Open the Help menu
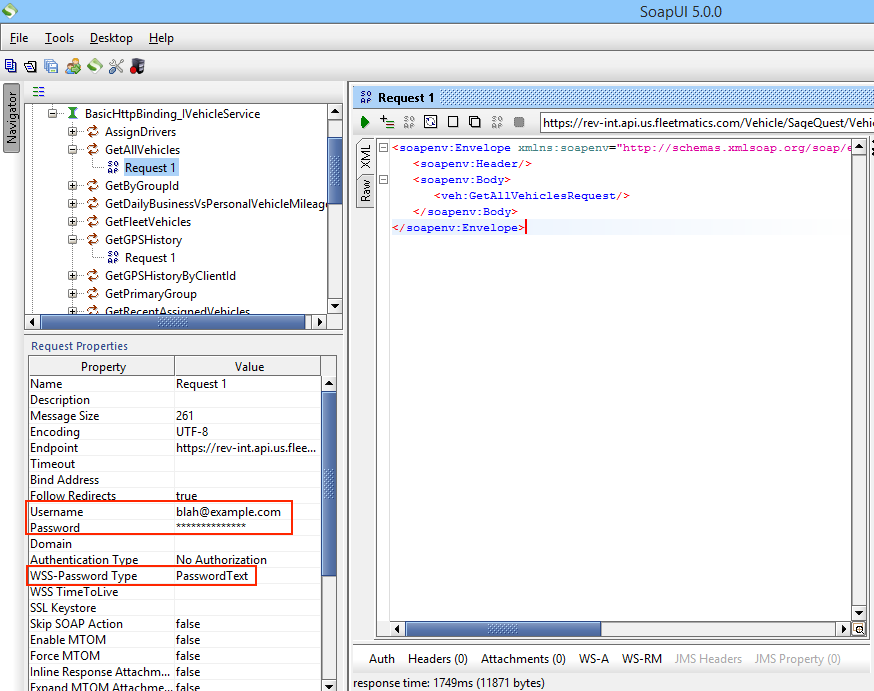 click(x=161, y=38)
